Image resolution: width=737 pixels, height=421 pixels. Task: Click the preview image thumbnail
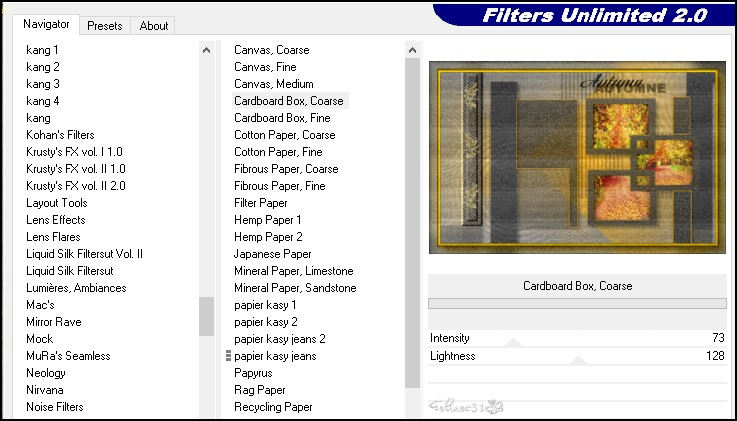(577, 157)
